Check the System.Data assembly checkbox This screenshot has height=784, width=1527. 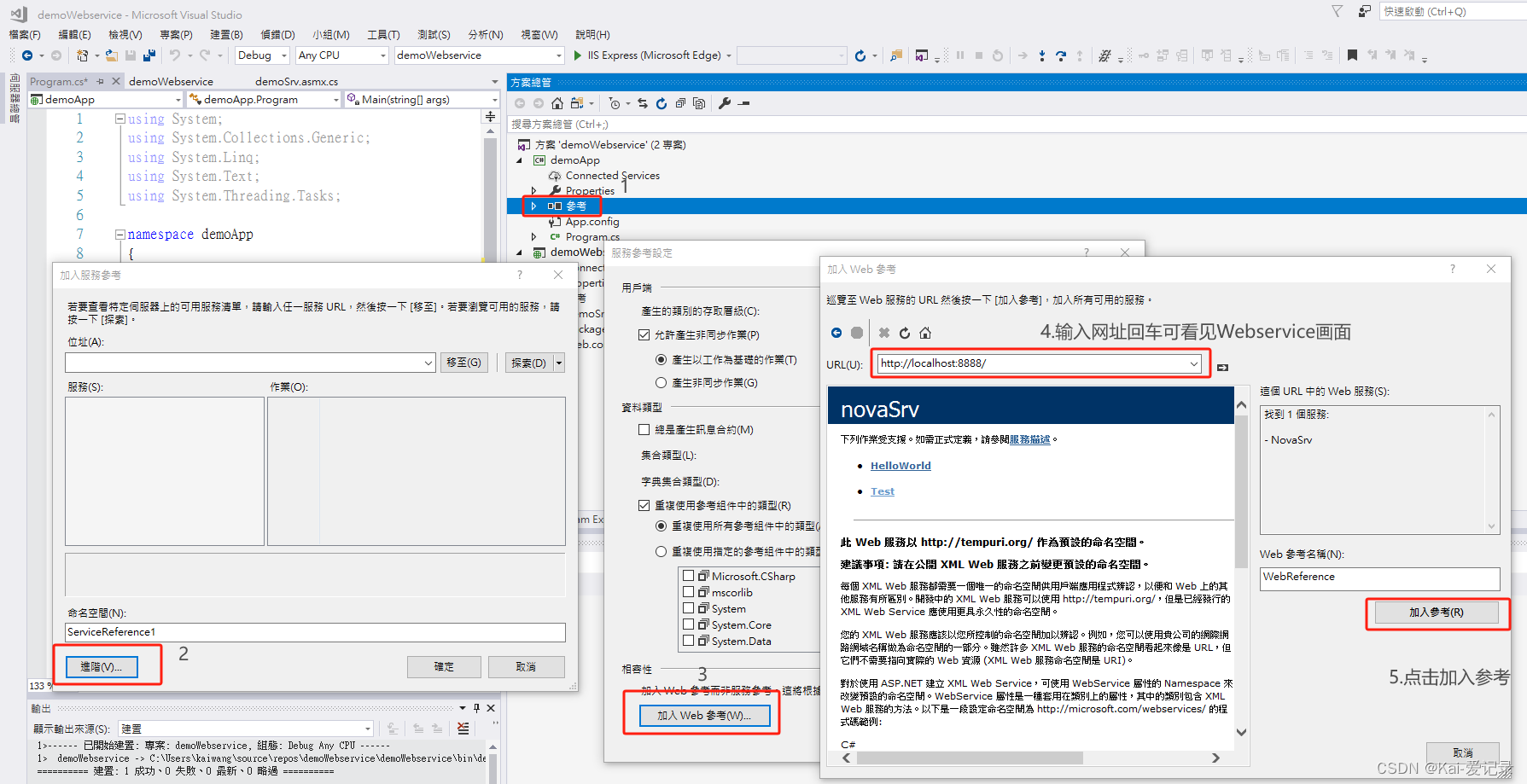688,641
